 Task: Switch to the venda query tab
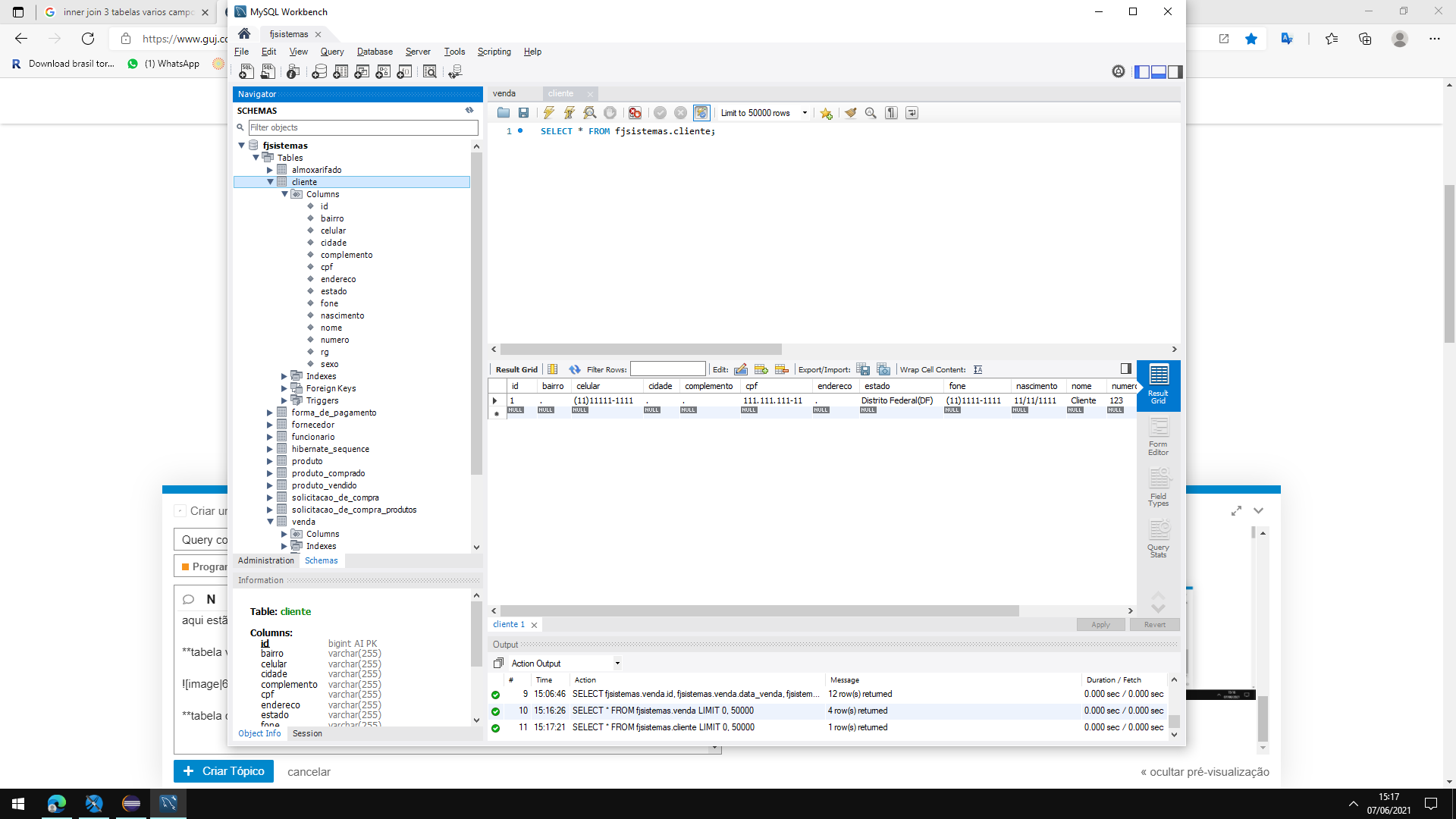coord(504,93)
